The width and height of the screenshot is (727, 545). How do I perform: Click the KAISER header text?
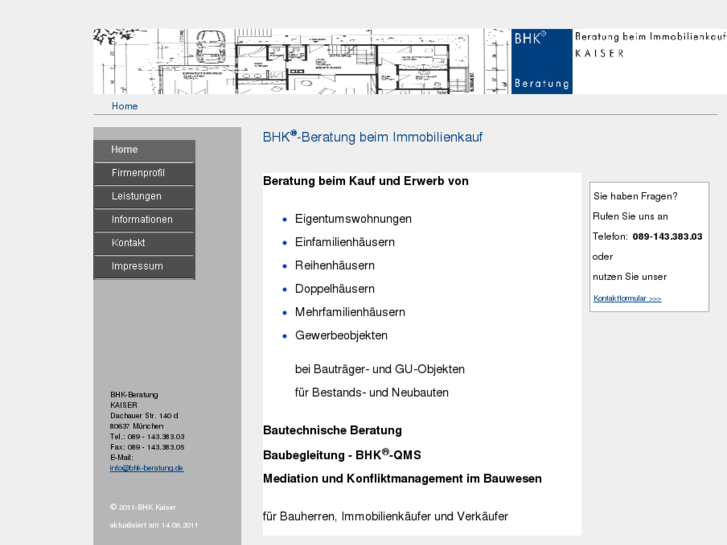tap(599, 53)
